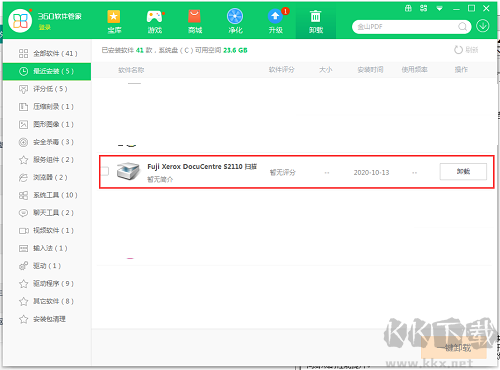Screen dimensions: 500x370
Task: Click the search magnifier icon
Action: (x=462, y=27)
